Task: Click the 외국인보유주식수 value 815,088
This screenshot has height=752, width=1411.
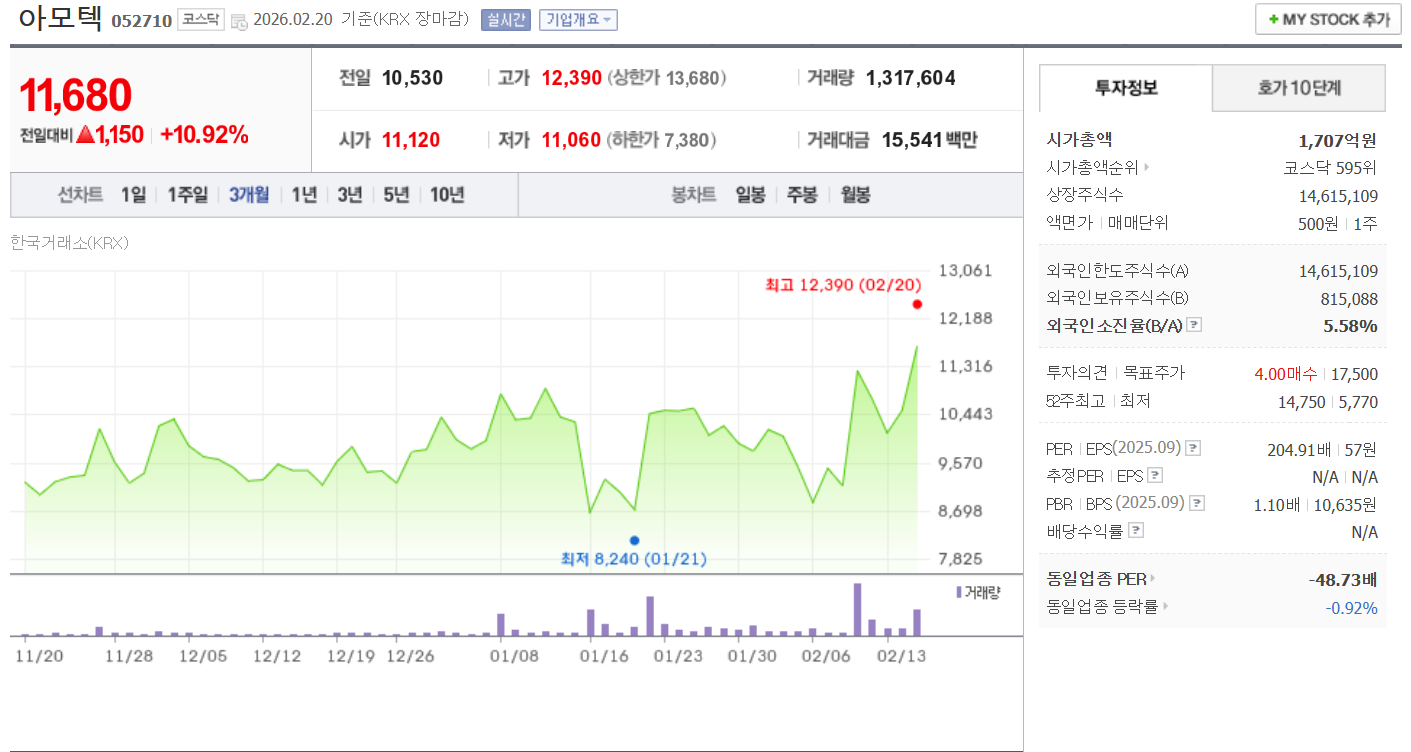Action: (1349, 299)
